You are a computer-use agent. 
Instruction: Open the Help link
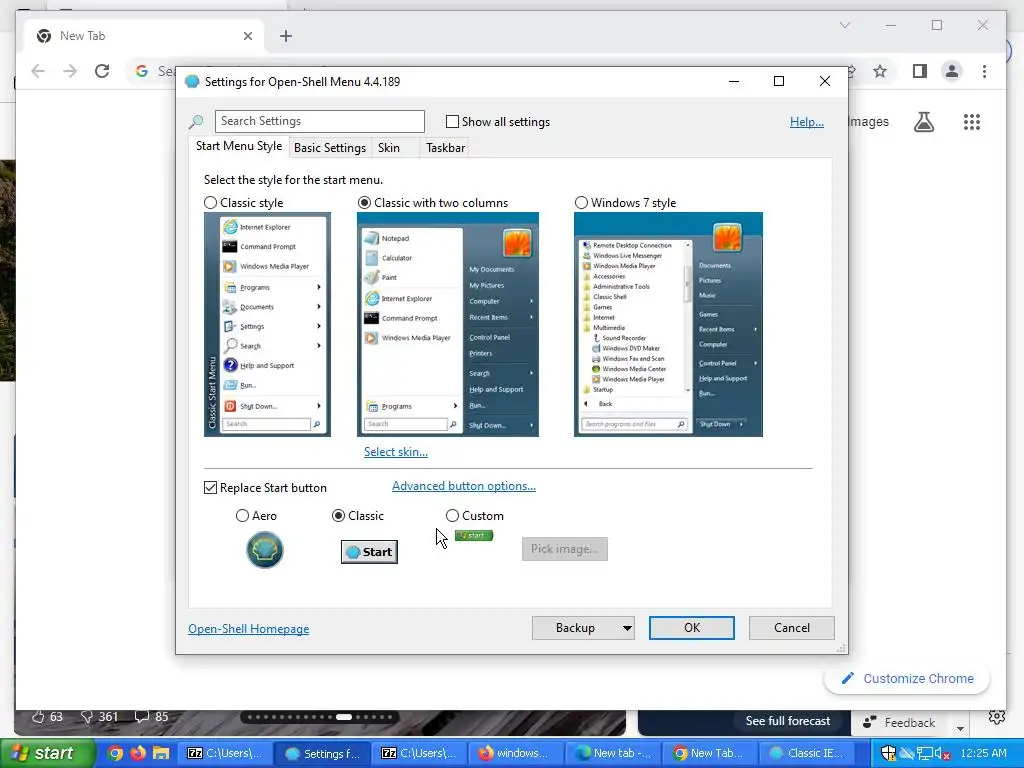pos(807,122)
